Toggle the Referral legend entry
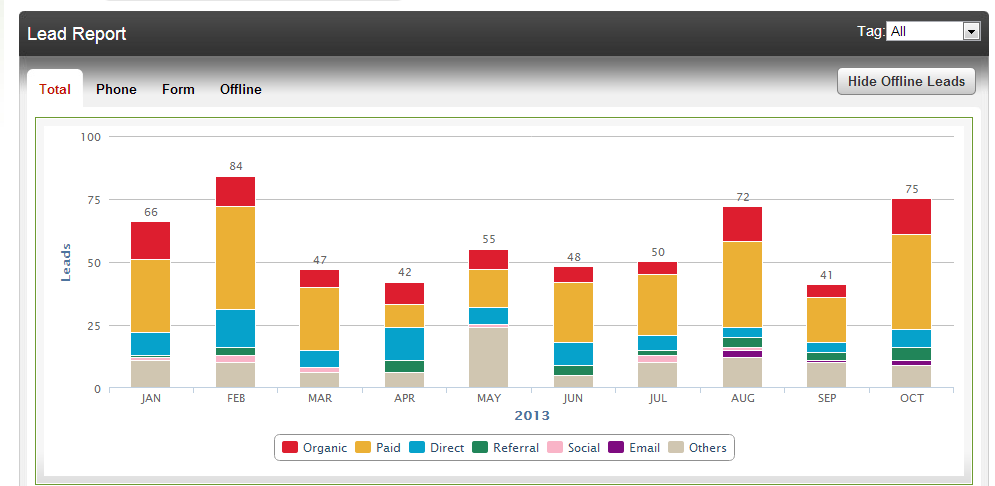Screen dimensions: 995x486 point(506,447)
